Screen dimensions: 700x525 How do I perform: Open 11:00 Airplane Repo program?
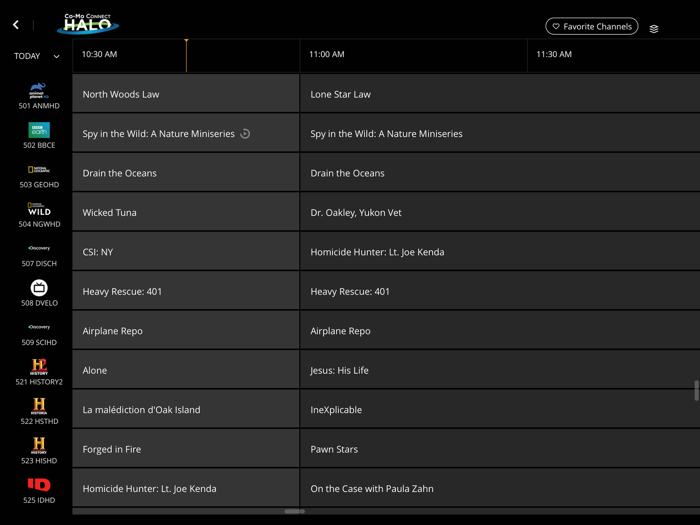[500, 330]
